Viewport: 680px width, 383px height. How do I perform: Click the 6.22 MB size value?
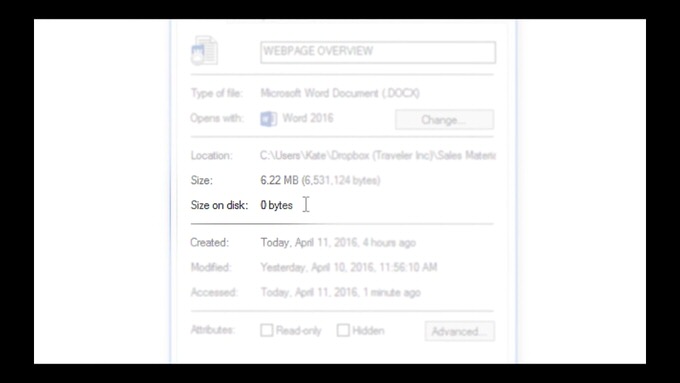[320, 180]
